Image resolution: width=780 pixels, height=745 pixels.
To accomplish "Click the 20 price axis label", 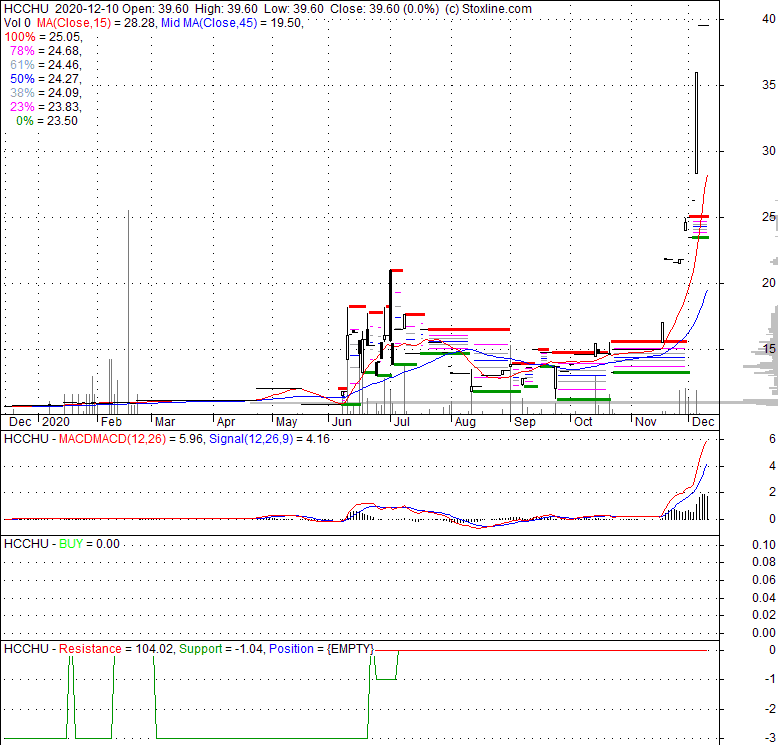I will tap(769, 283).
